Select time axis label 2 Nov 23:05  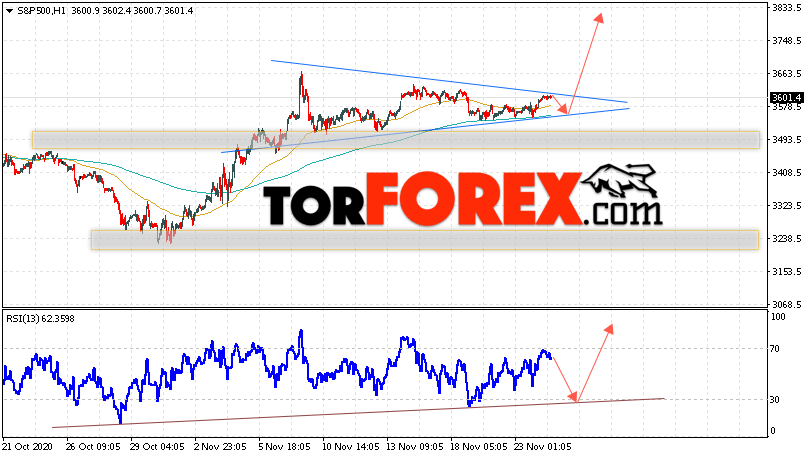221,447
